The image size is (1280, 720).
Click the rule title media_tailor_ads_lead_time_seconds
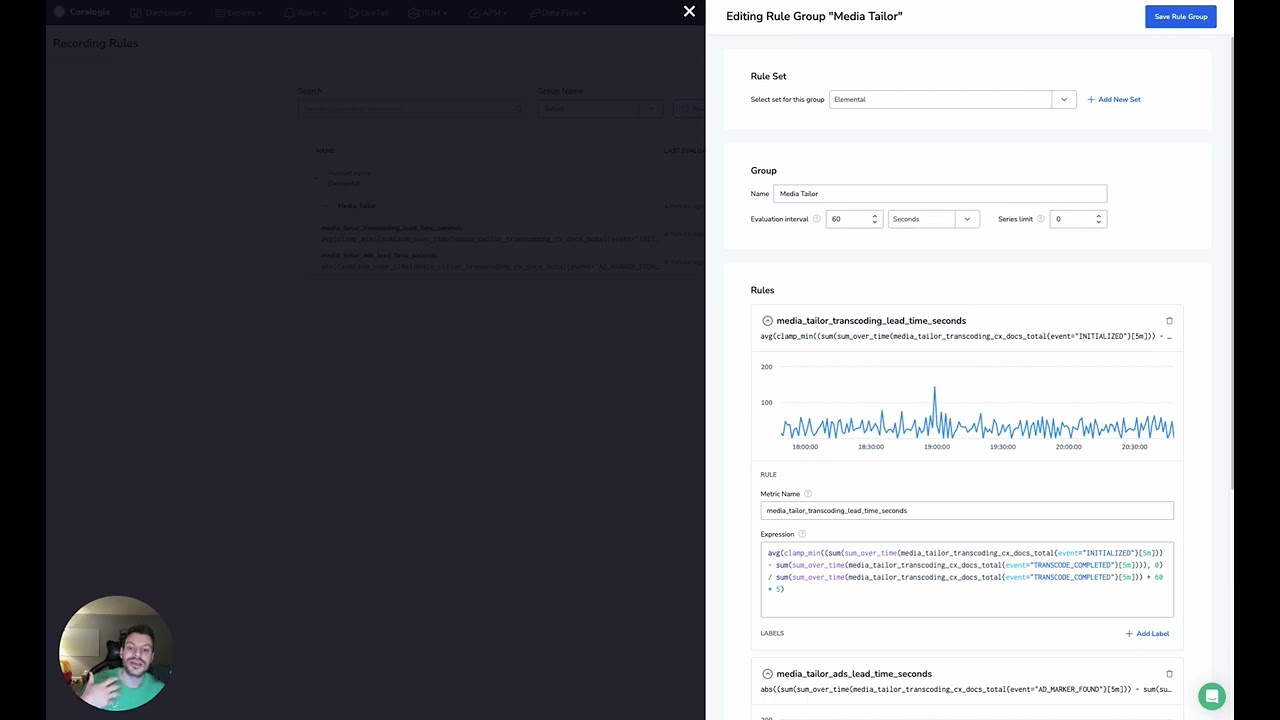[854, 674]
